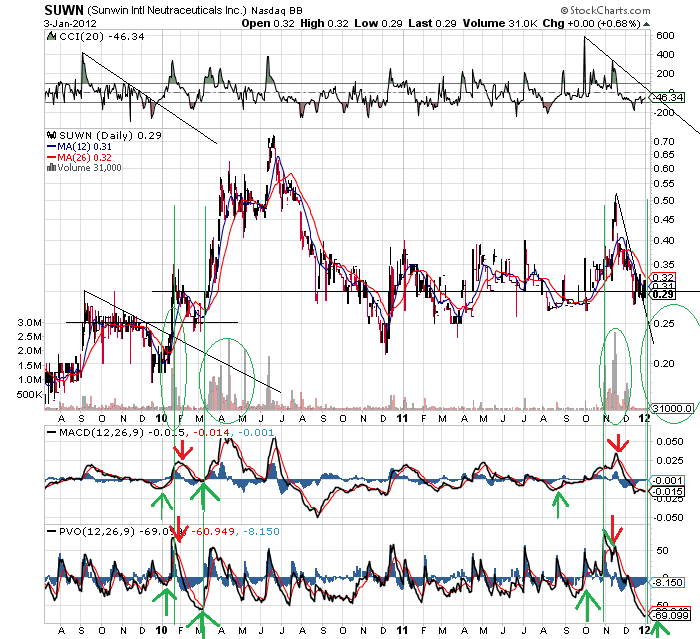This screenshot has width=700, height=639.
Task: Click the 0.50 price axis label
Action: click(663, 200)
